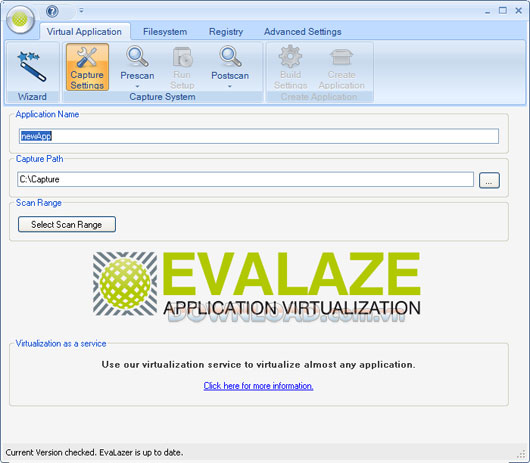The height and width of the screenshot is (463, 530).
Task: Open the 'Click here for more information' link
Action: tap(258, 386)
